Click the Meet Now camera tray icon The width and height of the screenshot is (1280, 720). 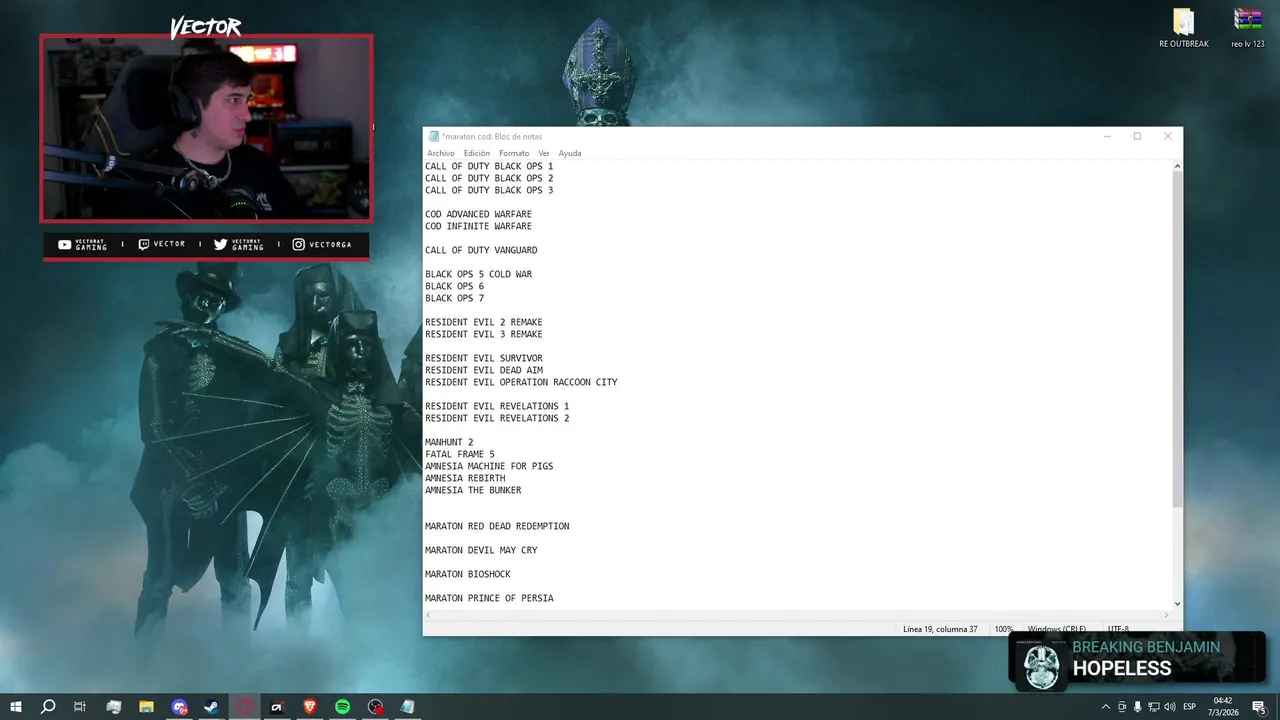[x=1121, y=707]
